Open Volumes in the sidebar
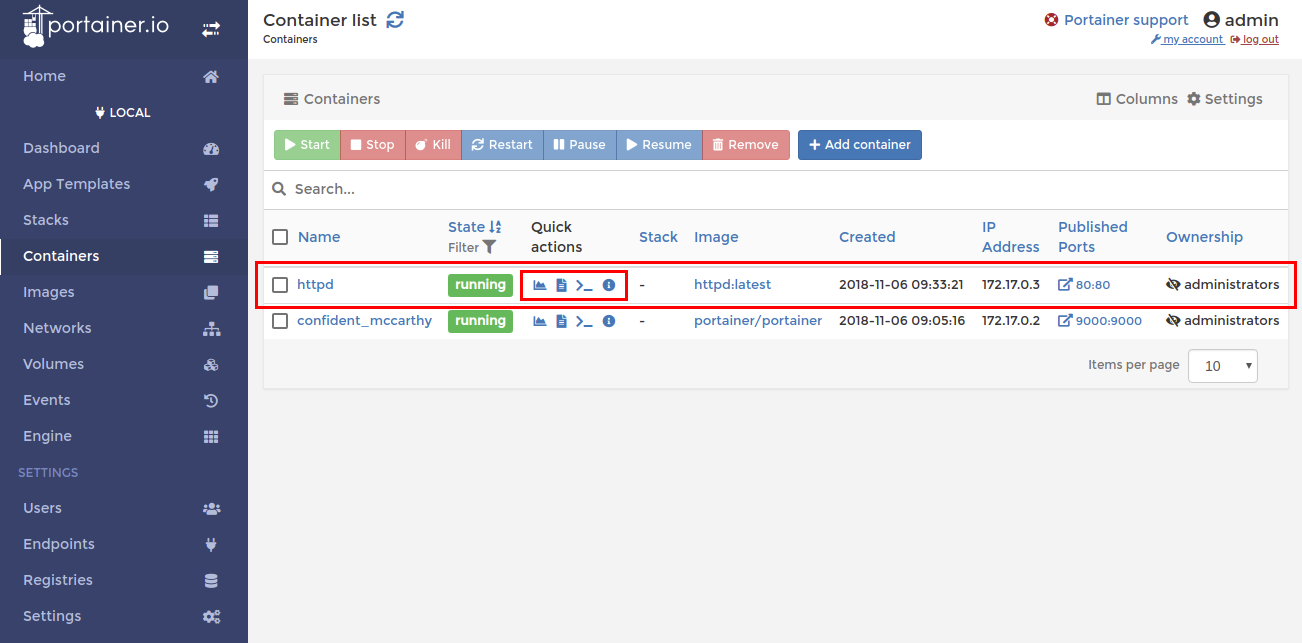This screenshot has width=1302, height=643. point(53,364)
